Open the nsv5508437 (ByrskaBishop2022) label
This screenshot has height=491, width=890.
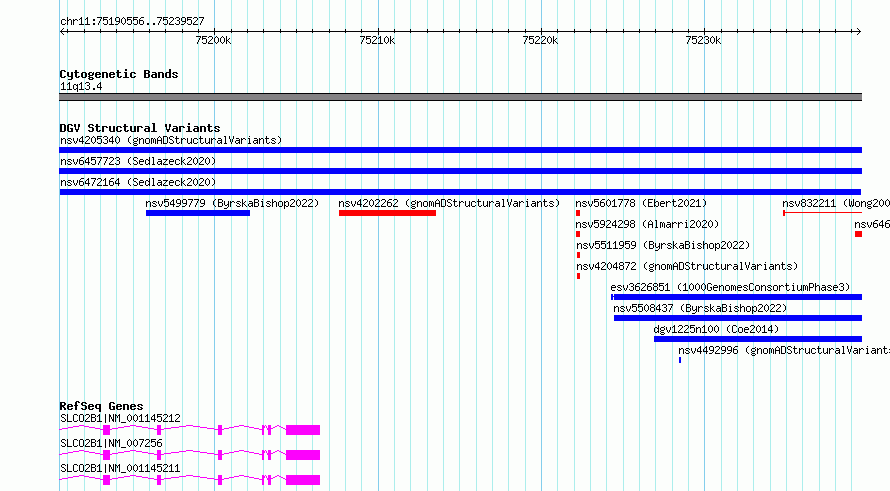pyautogui.click(x=700, y=308)
